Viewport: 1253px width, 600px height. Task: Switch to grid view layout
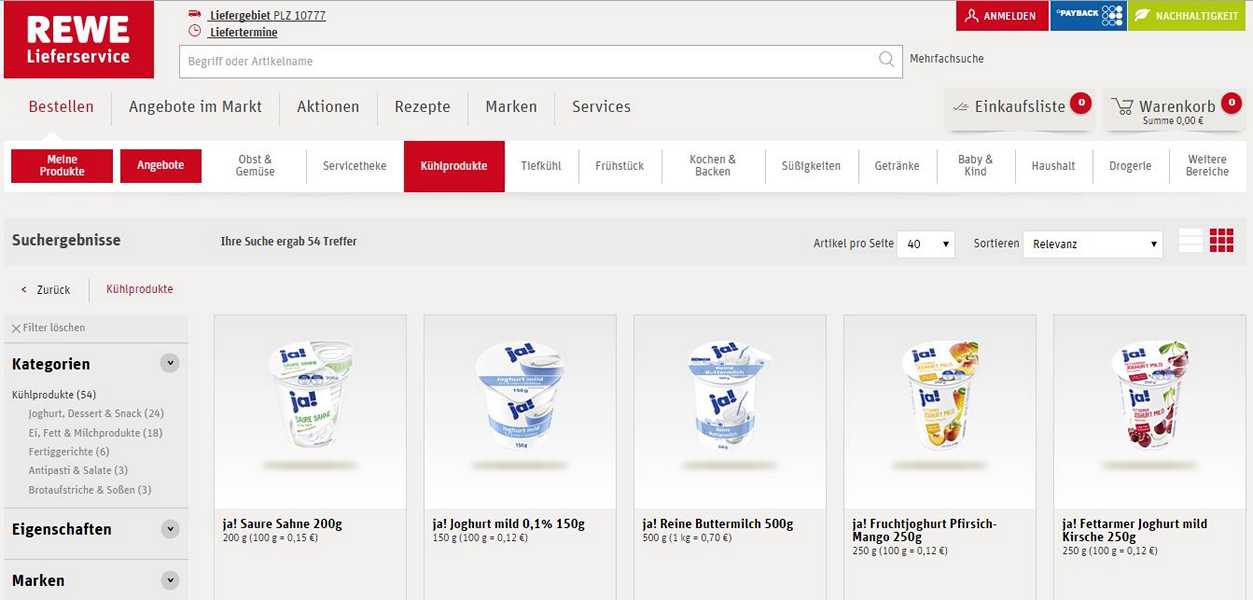click(x=1222, y=240)
